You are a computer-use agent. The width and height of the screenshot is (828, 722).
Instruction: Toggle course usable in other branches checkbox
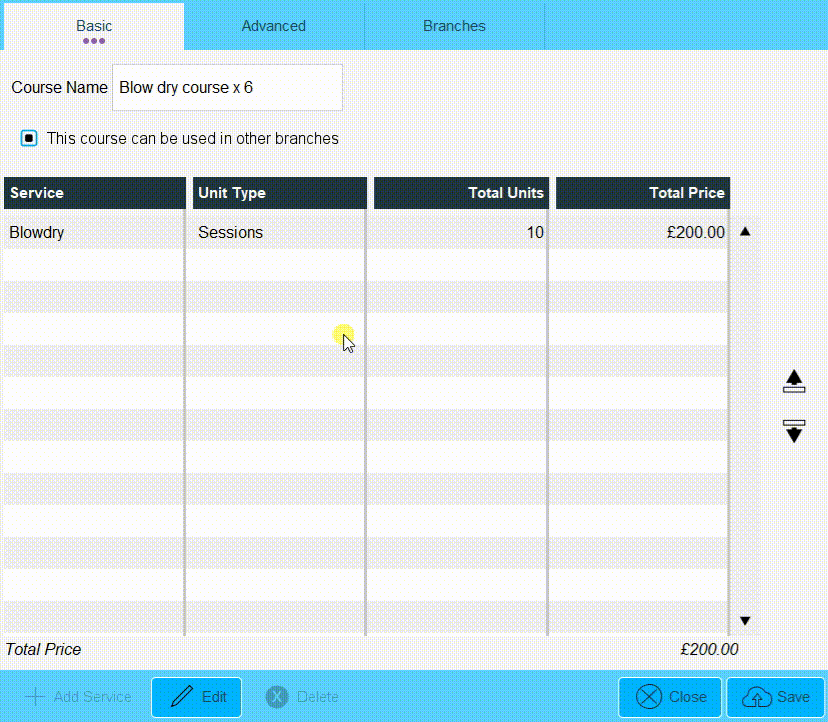[x=29, y=139]
